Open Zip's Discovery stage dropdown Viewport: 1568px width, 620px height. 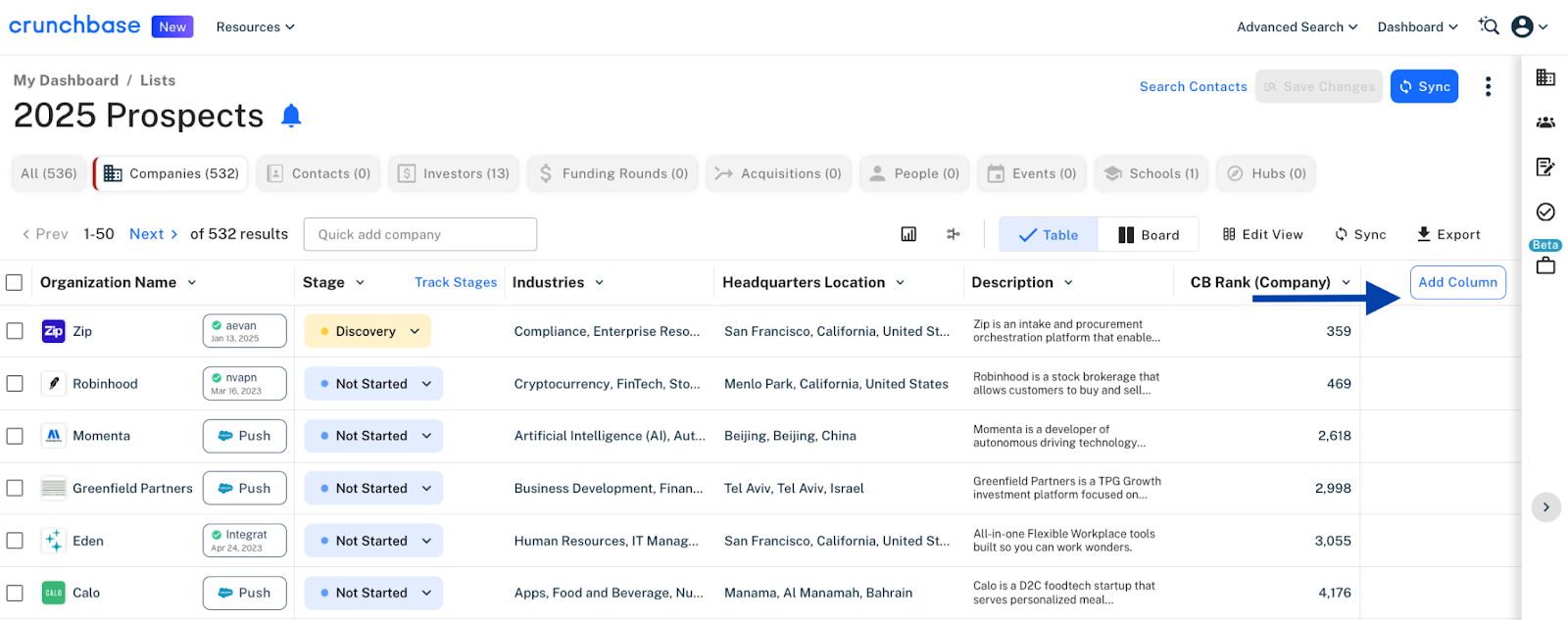pyautogui.click(x=367, y=331)
